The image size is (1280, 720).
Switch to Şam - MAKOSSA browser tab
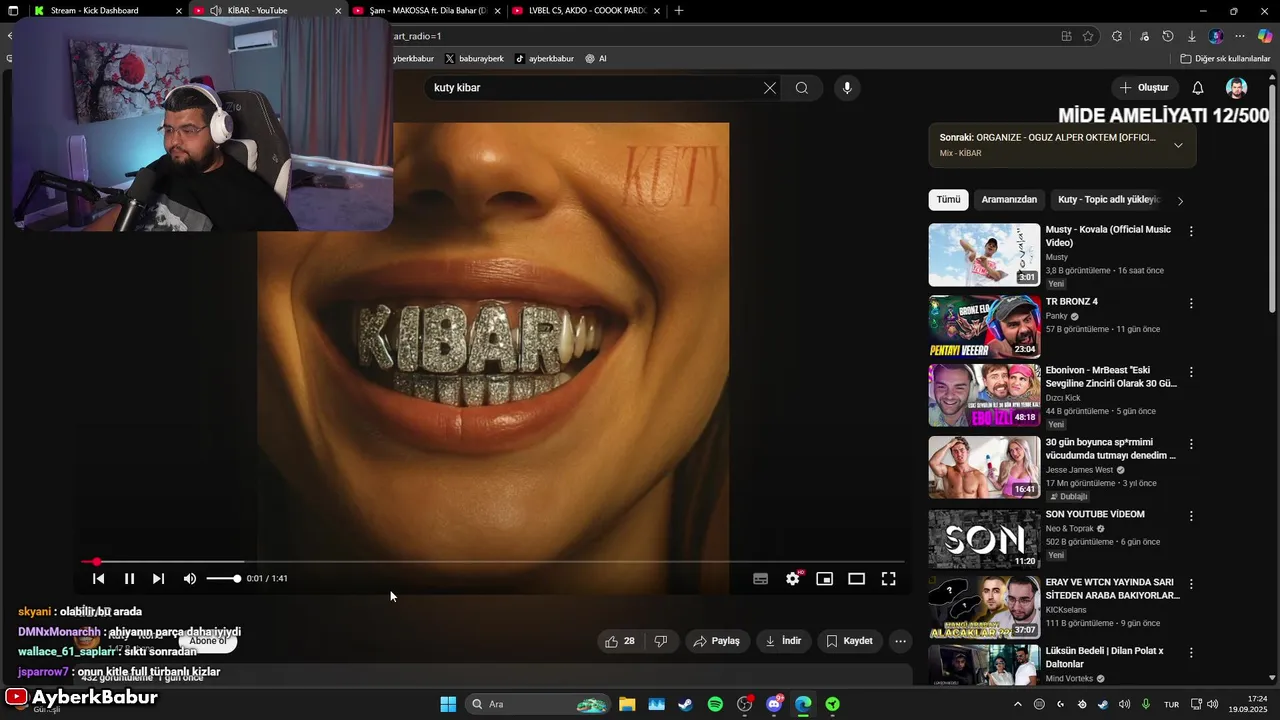(427, 10)
